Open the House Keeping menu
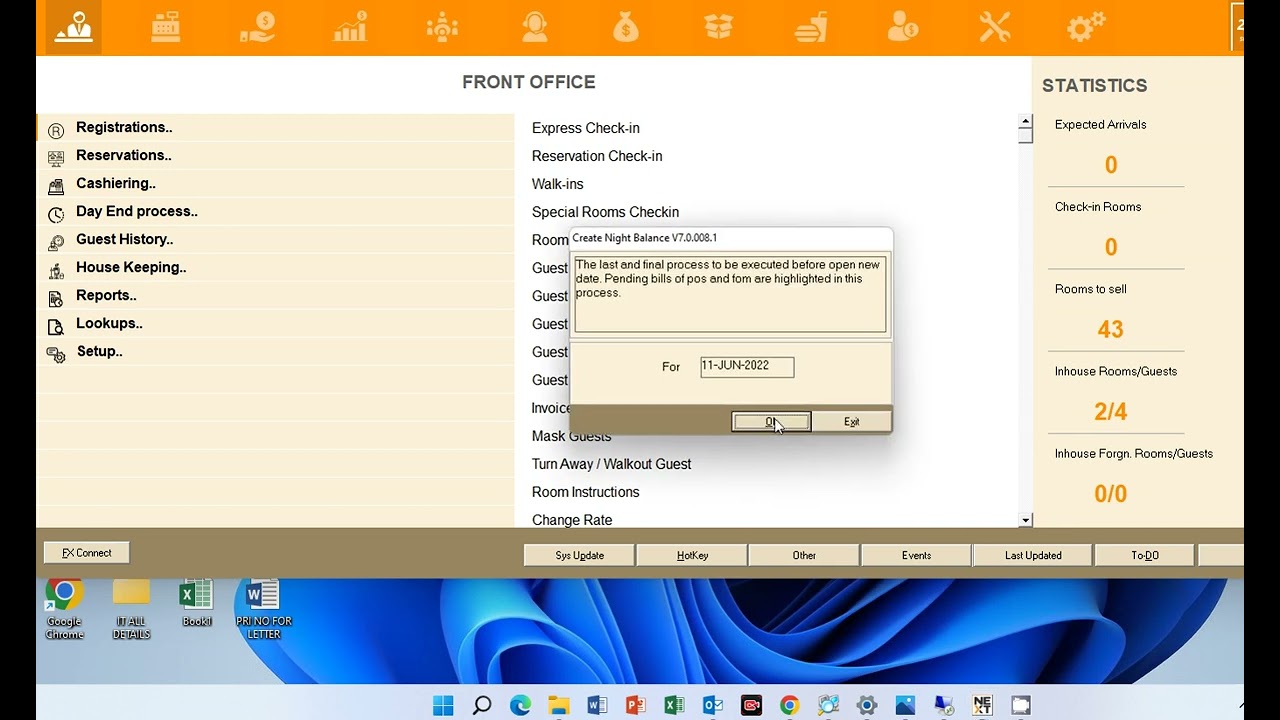This screenshot has width=1280, height=720. (131, 267)
